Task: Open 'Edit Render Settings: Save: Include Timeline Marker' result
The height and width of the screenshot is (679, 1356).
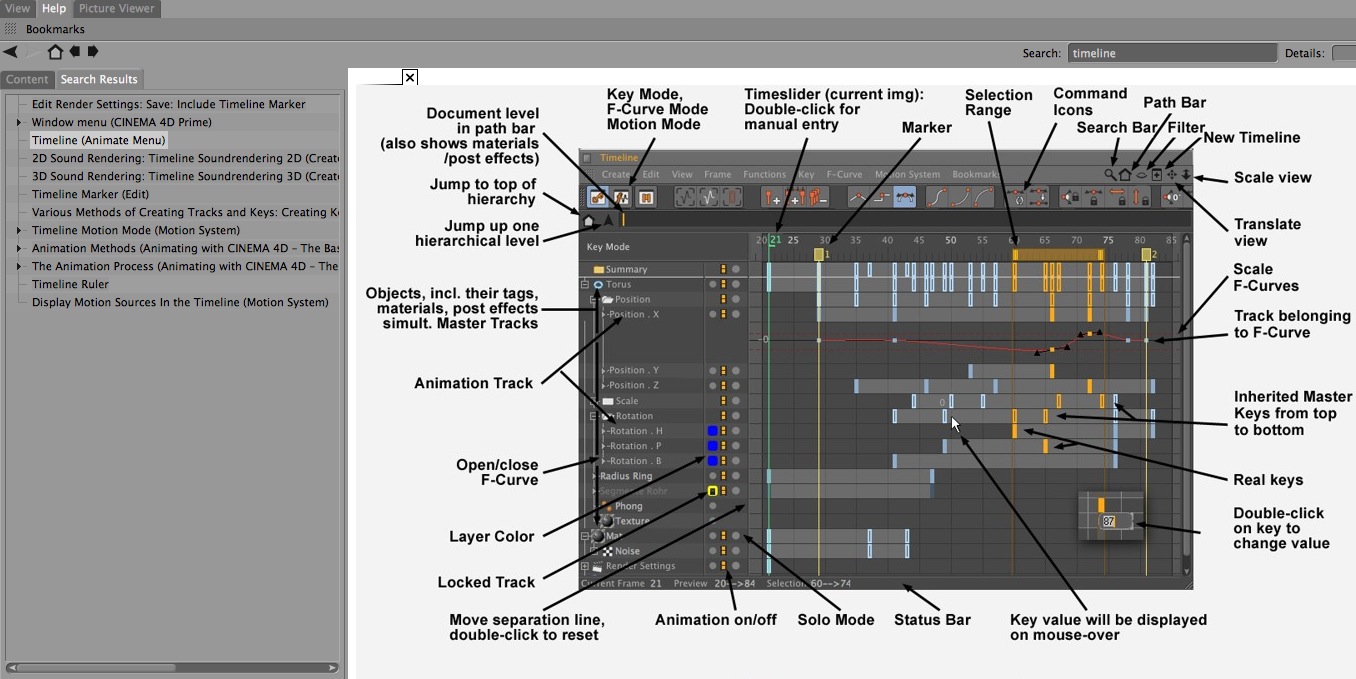Action: pos(169,104)
